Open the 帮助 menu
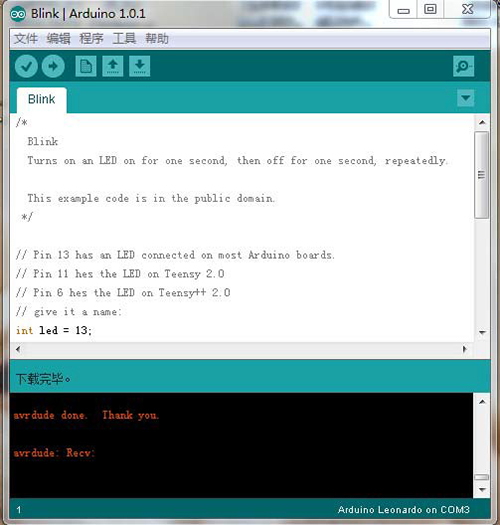 (x=157, y=39)
